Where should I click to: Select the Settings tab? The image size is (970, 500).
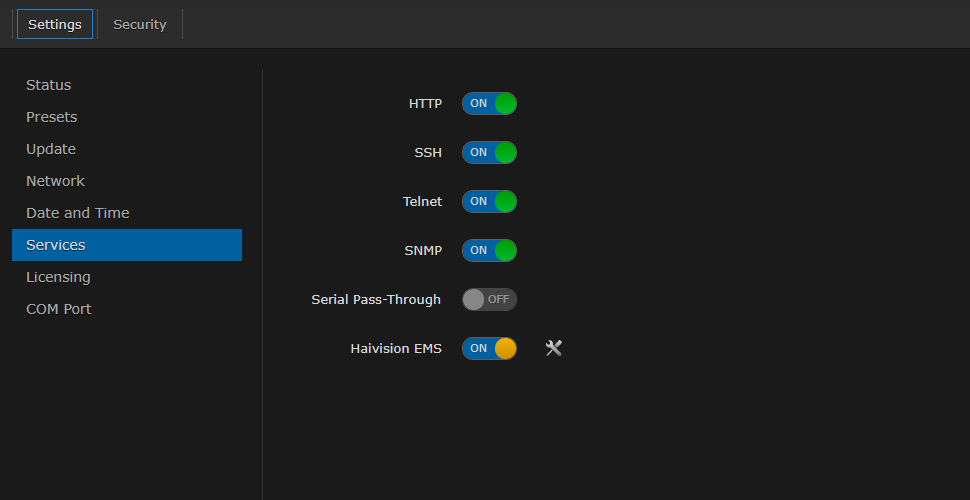pos(55,24)
